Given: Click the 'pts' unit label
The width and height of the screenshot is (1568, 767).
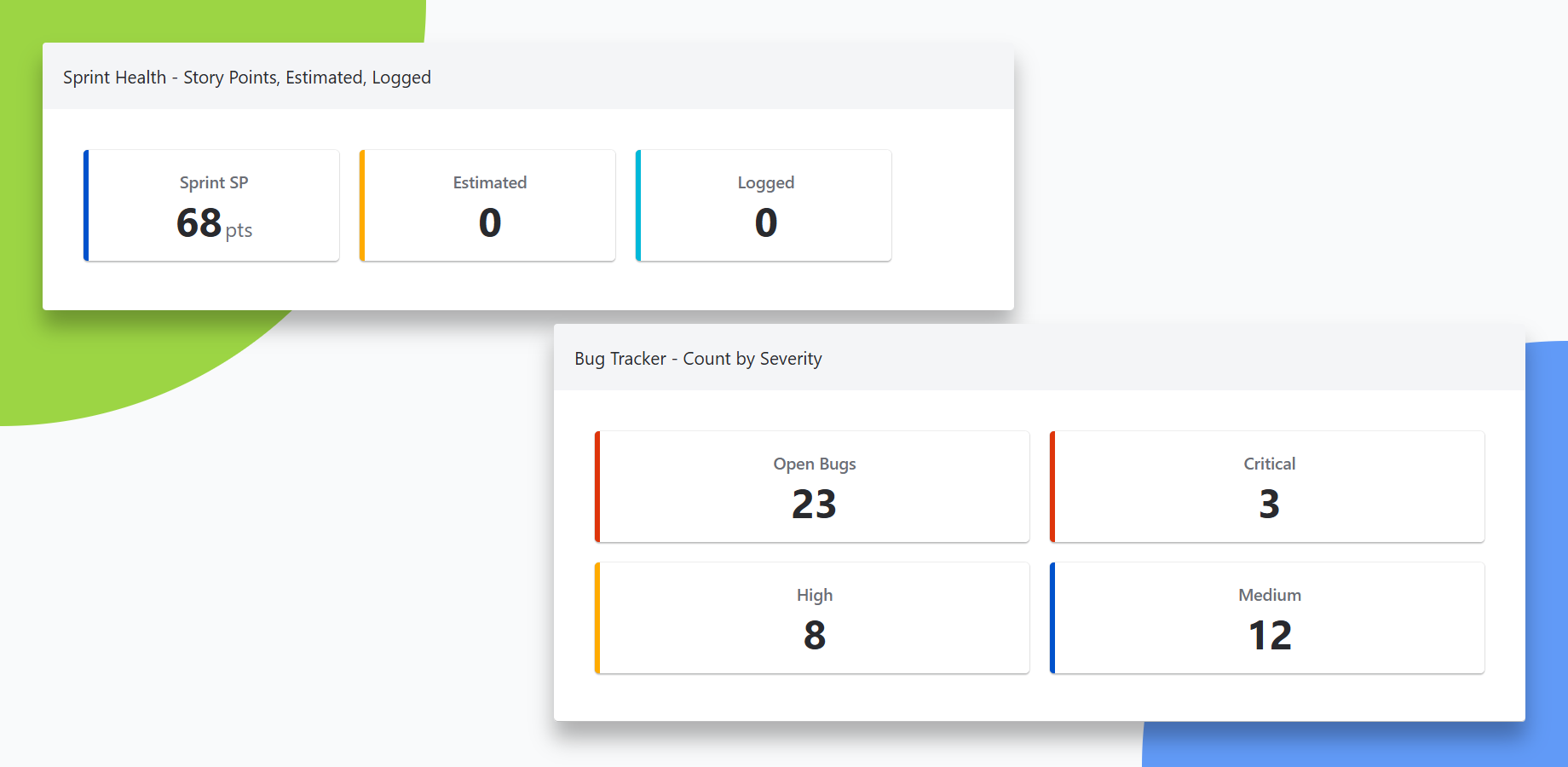Looking at the screenshot, I should click(x=239, y=230).
